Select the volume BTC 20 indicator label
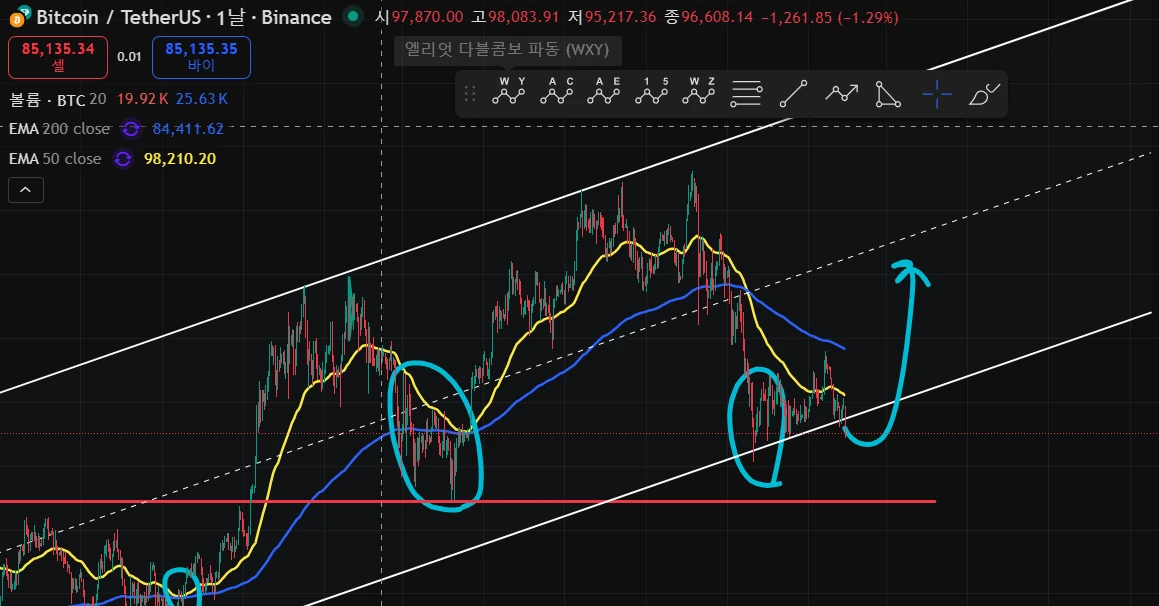1159x606 pixels. 58,99
